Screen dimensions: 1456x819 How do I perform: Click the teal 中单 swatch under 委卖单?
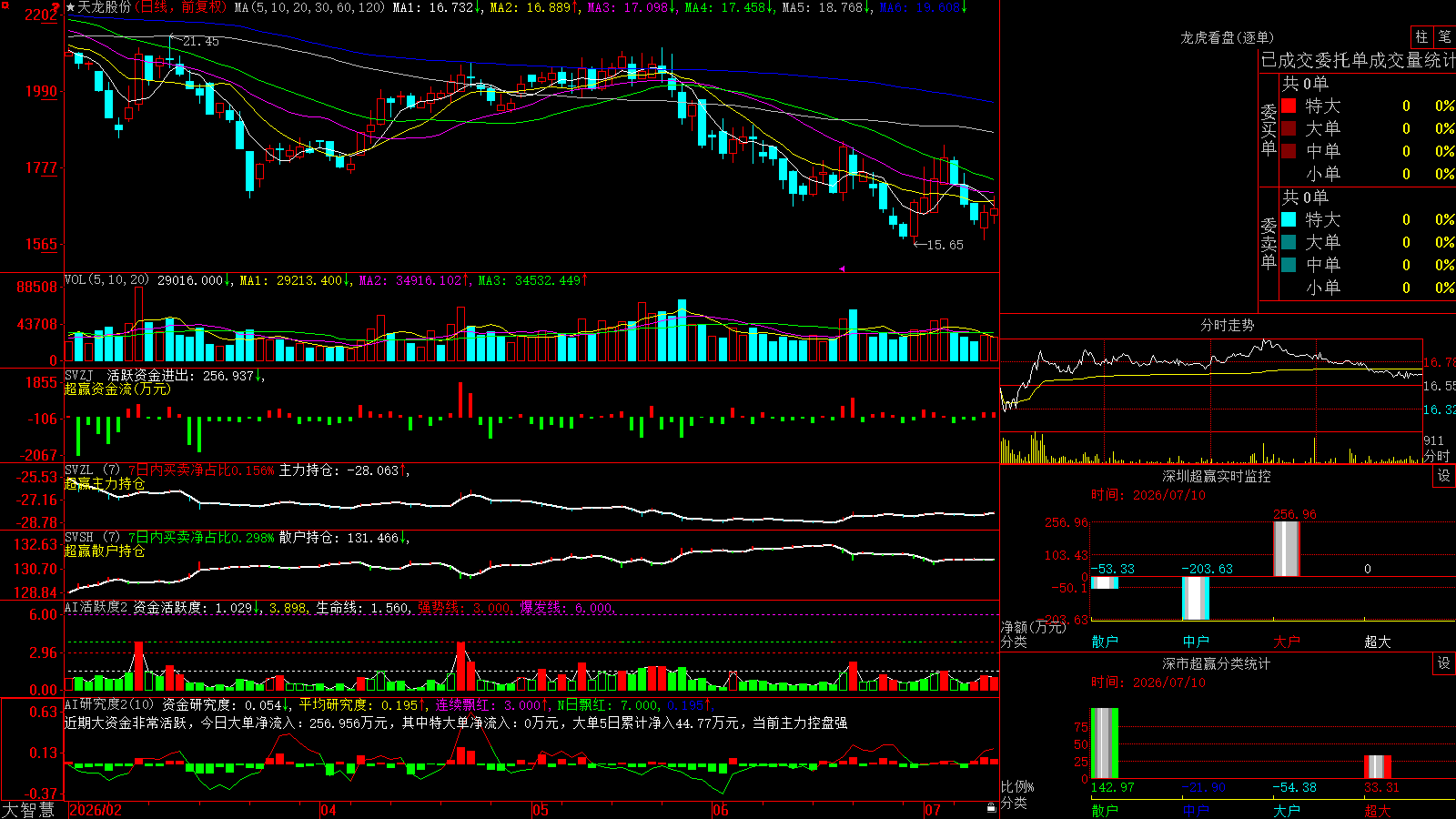[1289, 265]
